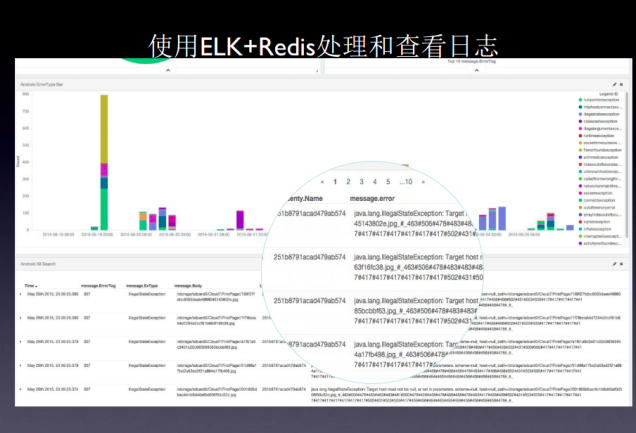The height and width of the screenshot is (433, 636).
Task: Collapse panel via chevron under Top 10 message.ErrorTag
Action: coord(477,70)
